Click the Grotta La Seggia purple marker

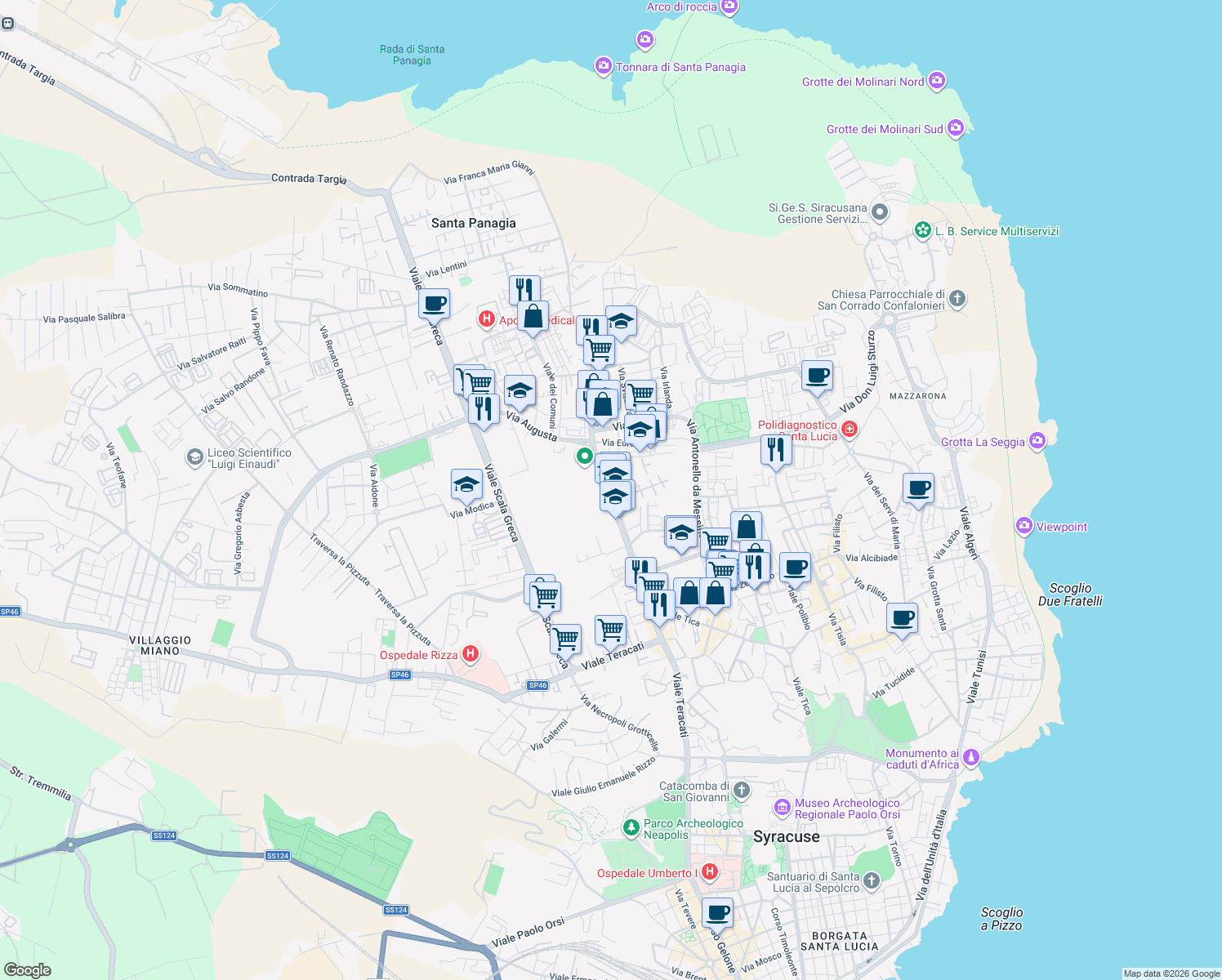[1037, 441]
